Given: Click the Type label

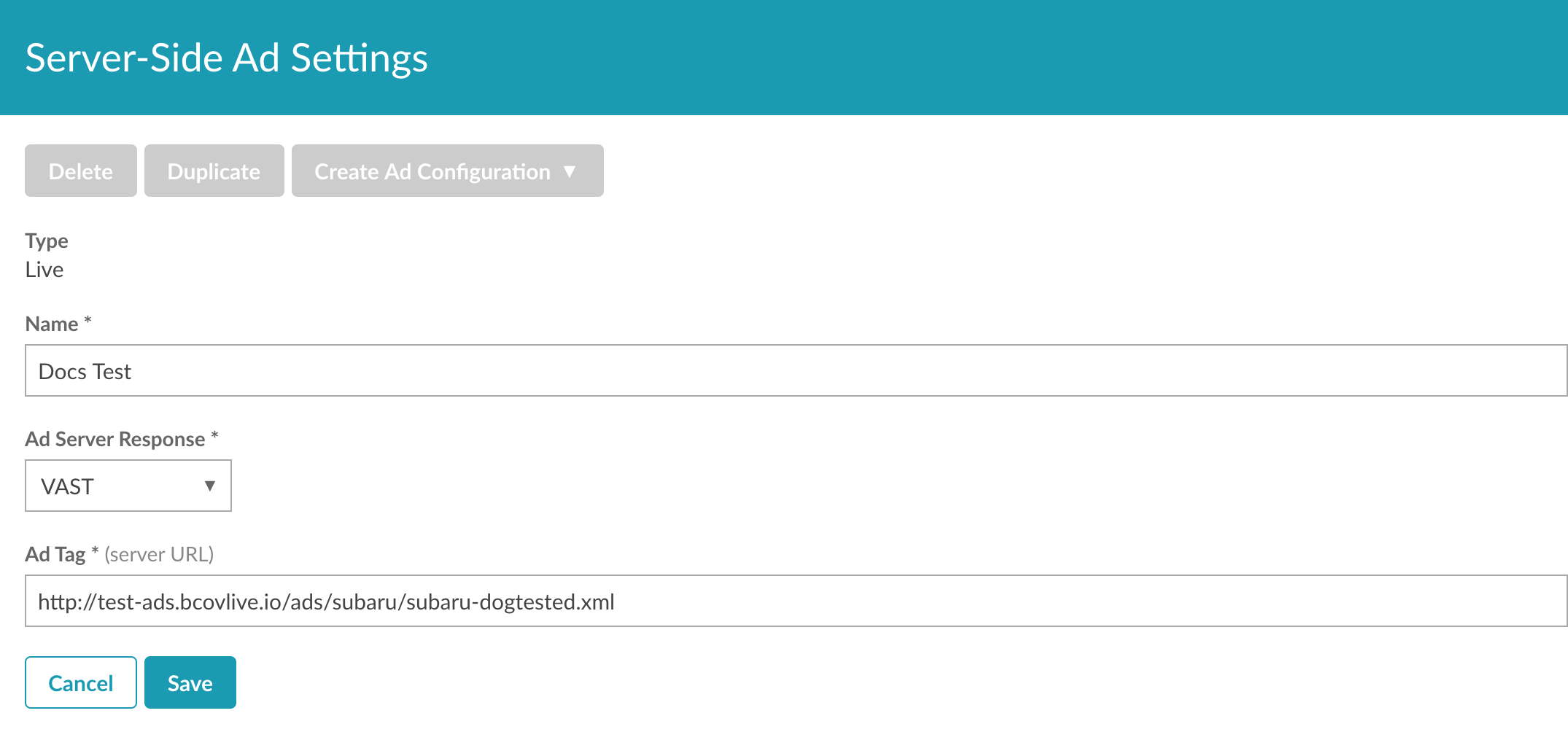Looking at the screenshot, I should click(x=47, y=241).
